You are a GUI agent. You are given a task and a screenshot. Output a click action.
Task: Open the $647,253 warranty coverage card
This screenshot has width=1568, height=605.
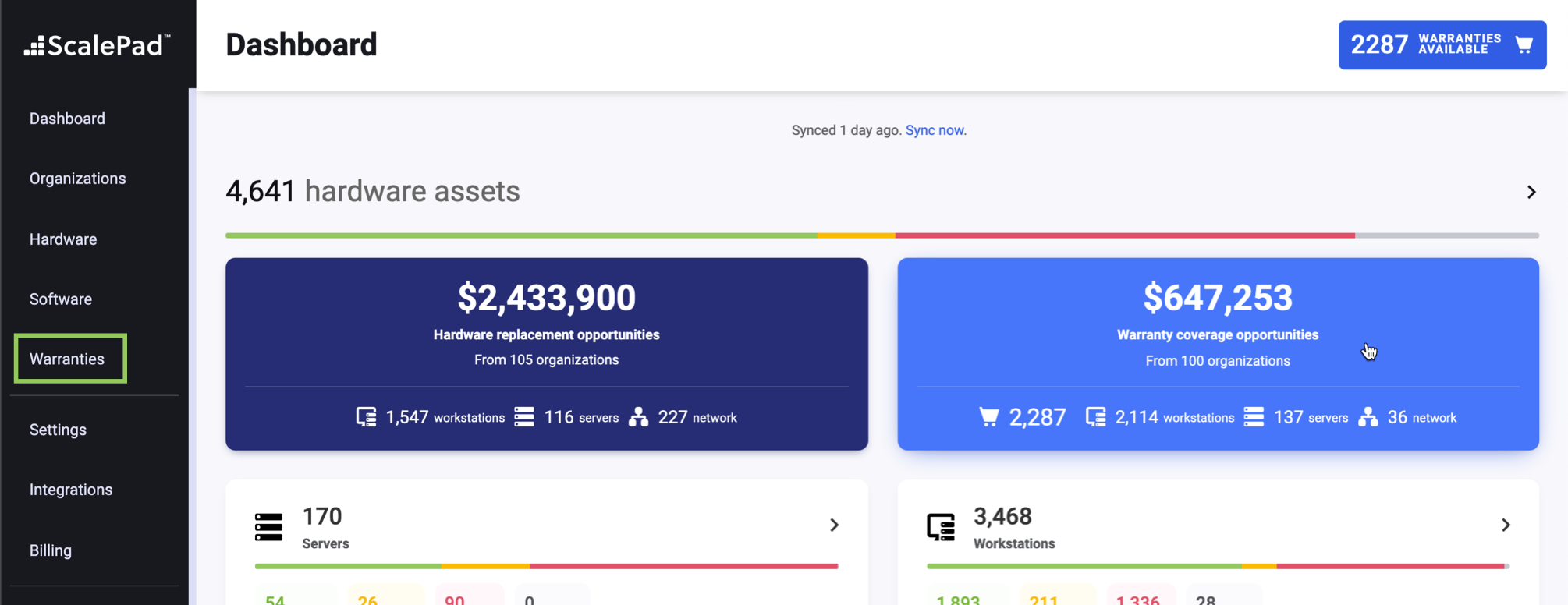click(1218, 354)
